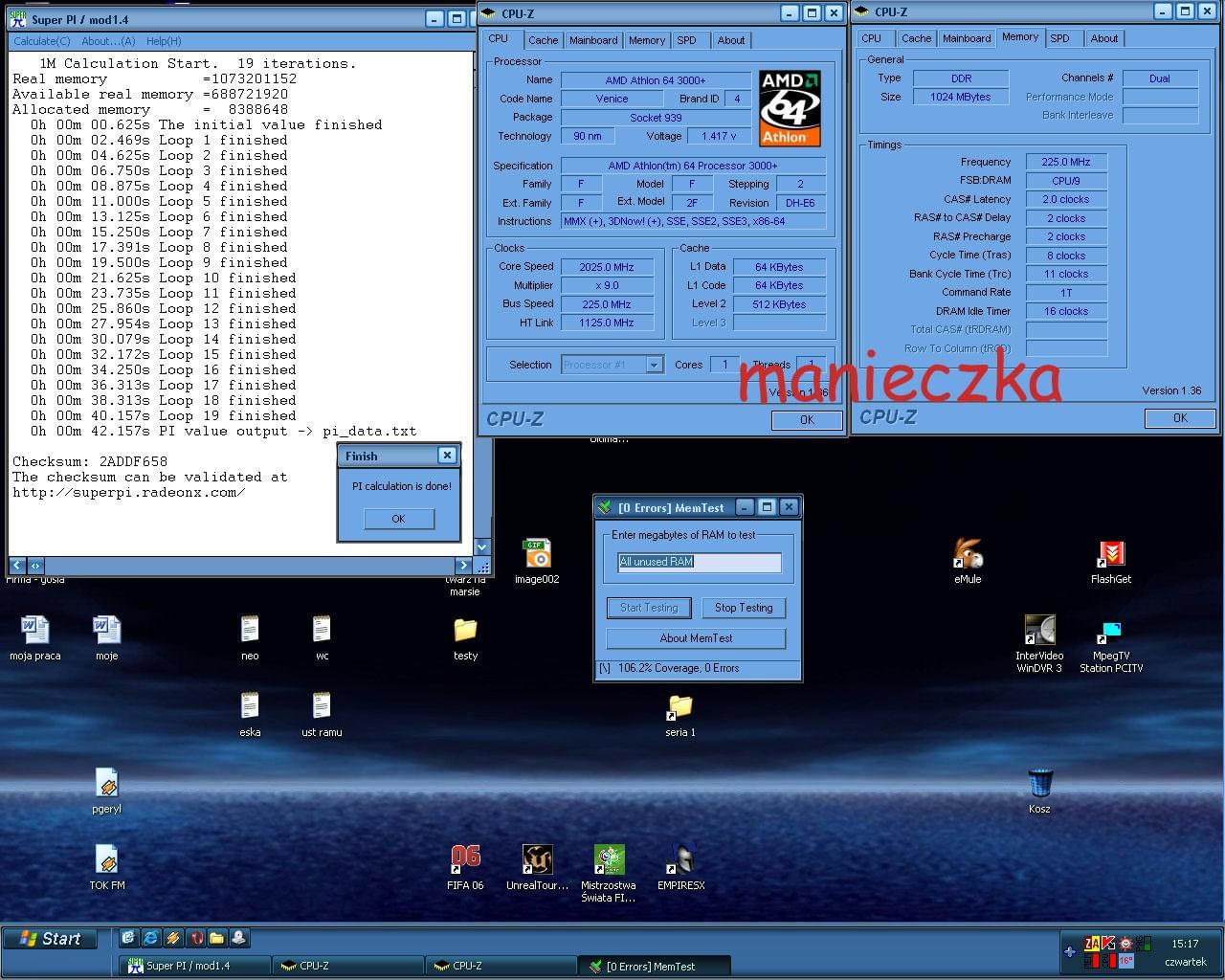Switch to About tab in left CPU-Z
The width and height of the screenshot is (1225, 980).
click(731, 40)
